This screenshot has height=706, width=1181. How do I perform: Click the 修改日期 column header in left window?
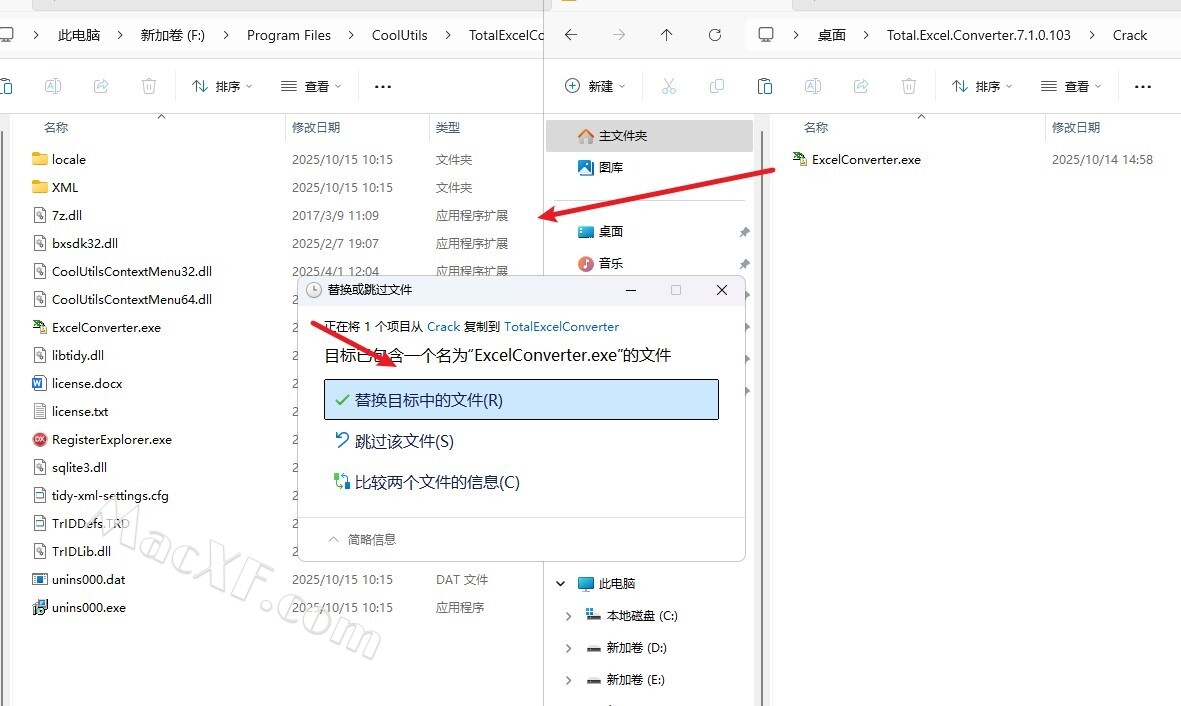(316, 128)
